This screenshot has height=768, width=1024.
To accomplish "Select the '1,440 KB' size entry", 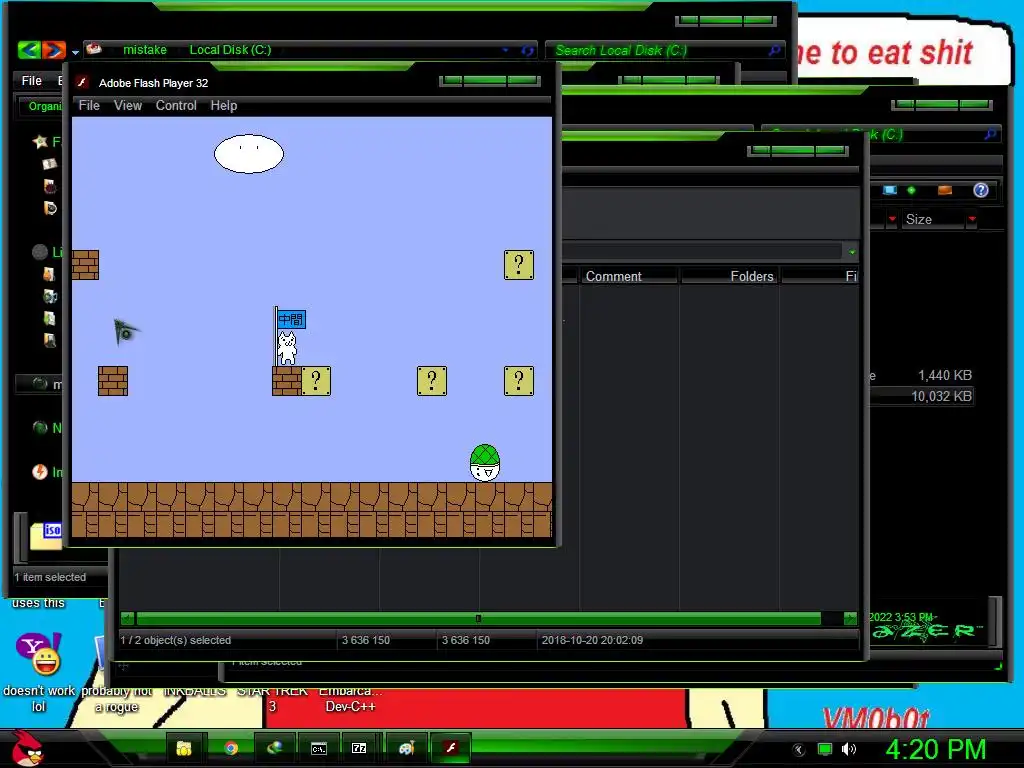I will coord(944,375).
